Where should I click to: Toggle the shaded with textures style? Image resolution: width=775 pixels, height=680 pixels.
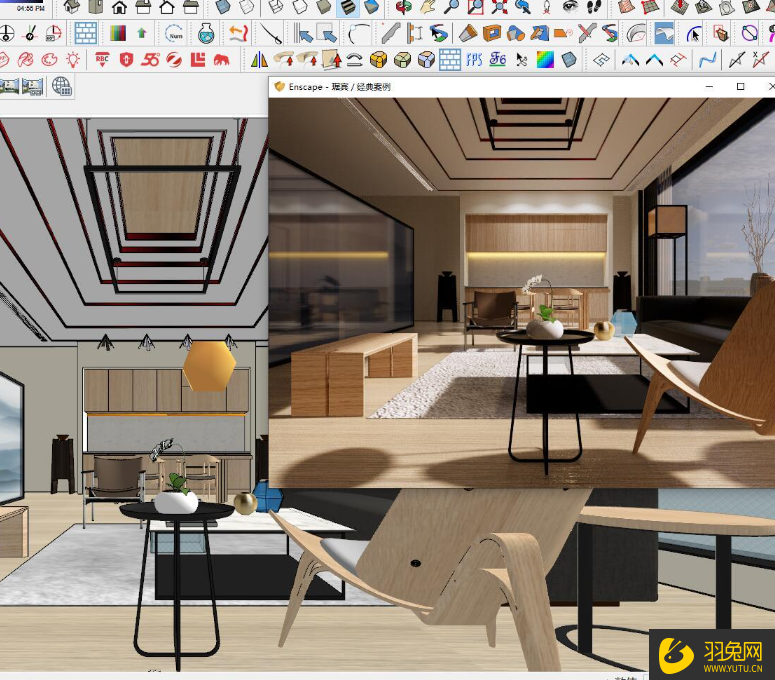point(348,7)
